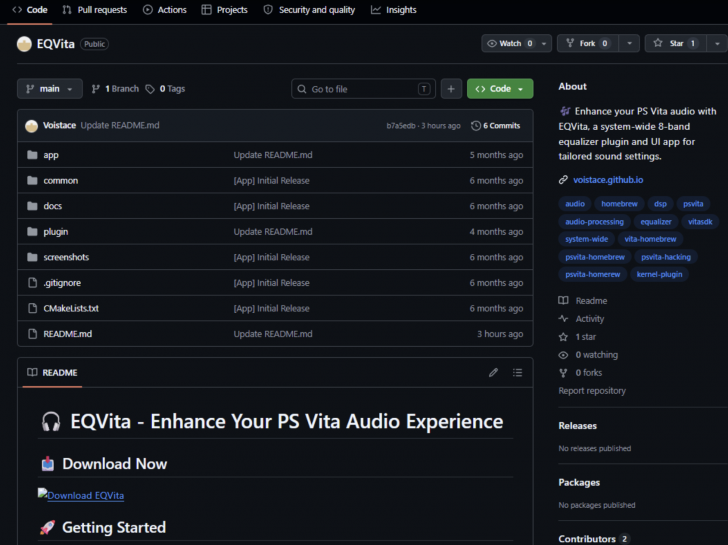View the 1 Branch link
Image resolution: width=728 pixels, height=545 pixels.
(x=115, y=89)
